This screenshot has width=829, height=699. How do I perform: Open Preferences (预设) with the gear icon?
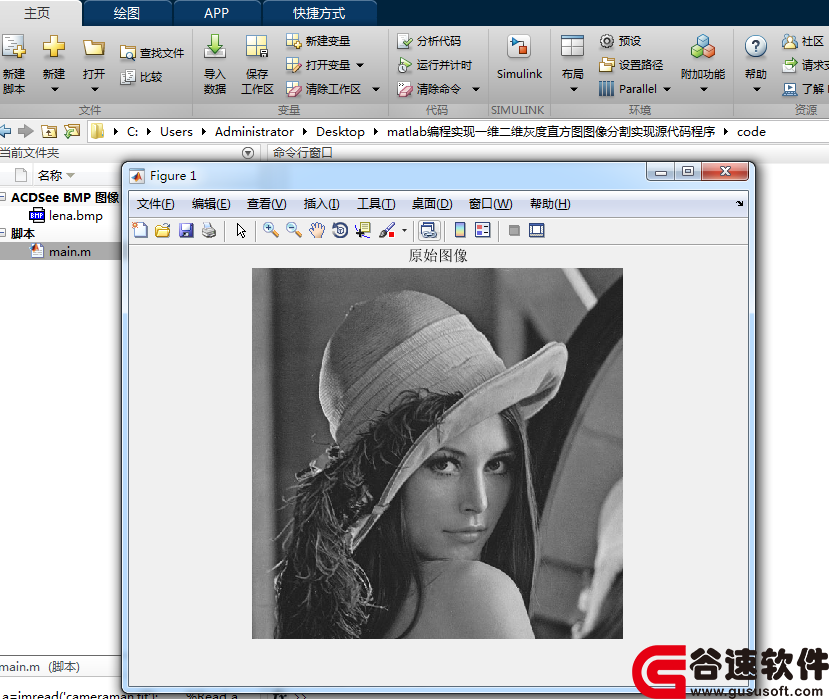point(620,41)
